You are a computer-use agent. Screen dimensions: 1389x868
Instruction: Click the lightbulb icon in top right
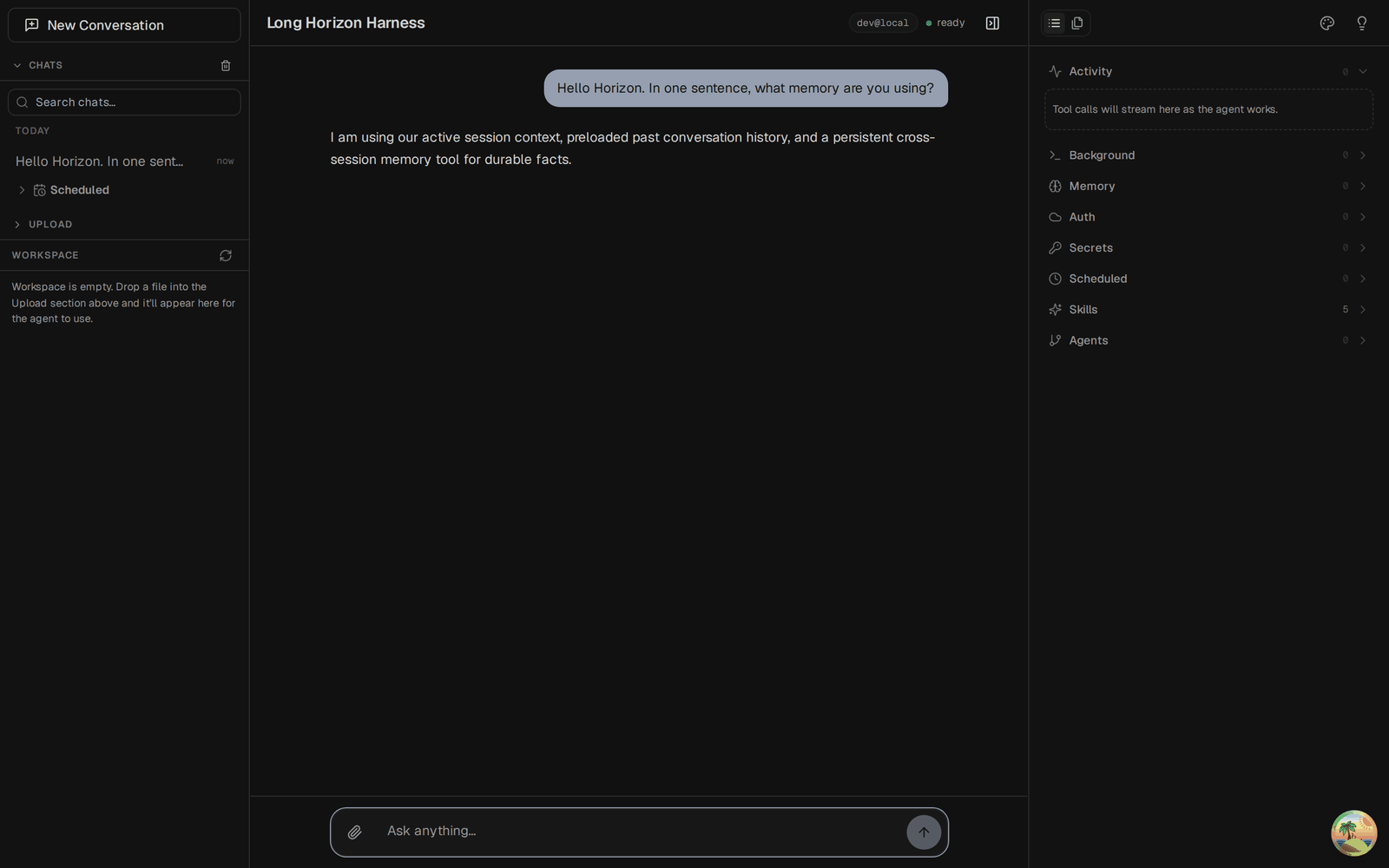point(1361,23)
